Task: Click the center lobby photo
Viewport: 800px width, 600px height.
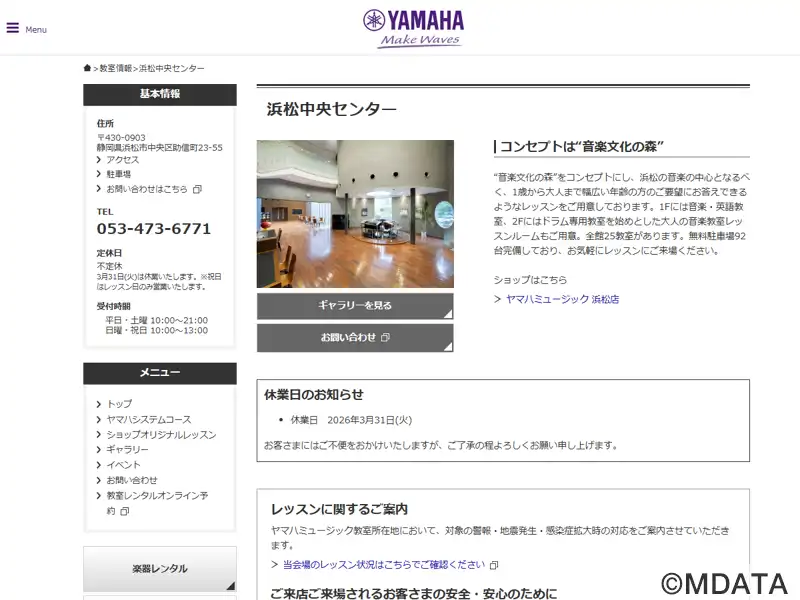Action: tap(355, 214)
